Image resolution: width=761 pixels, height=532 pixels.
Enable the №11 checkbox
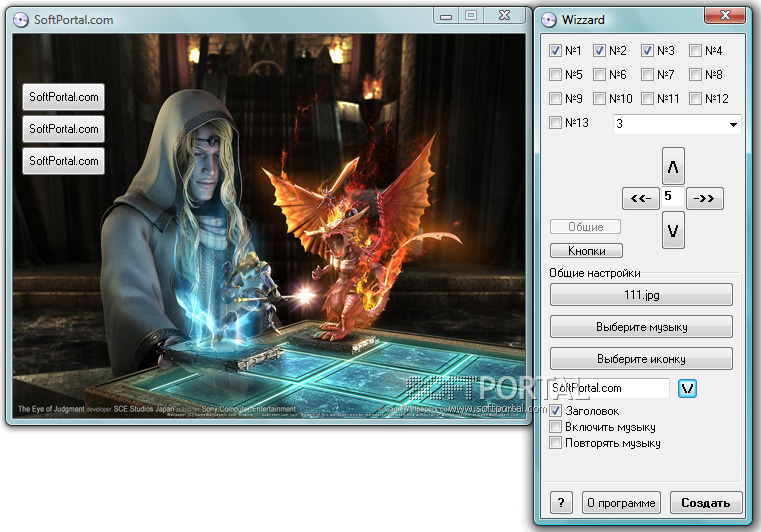pos(647,99)
